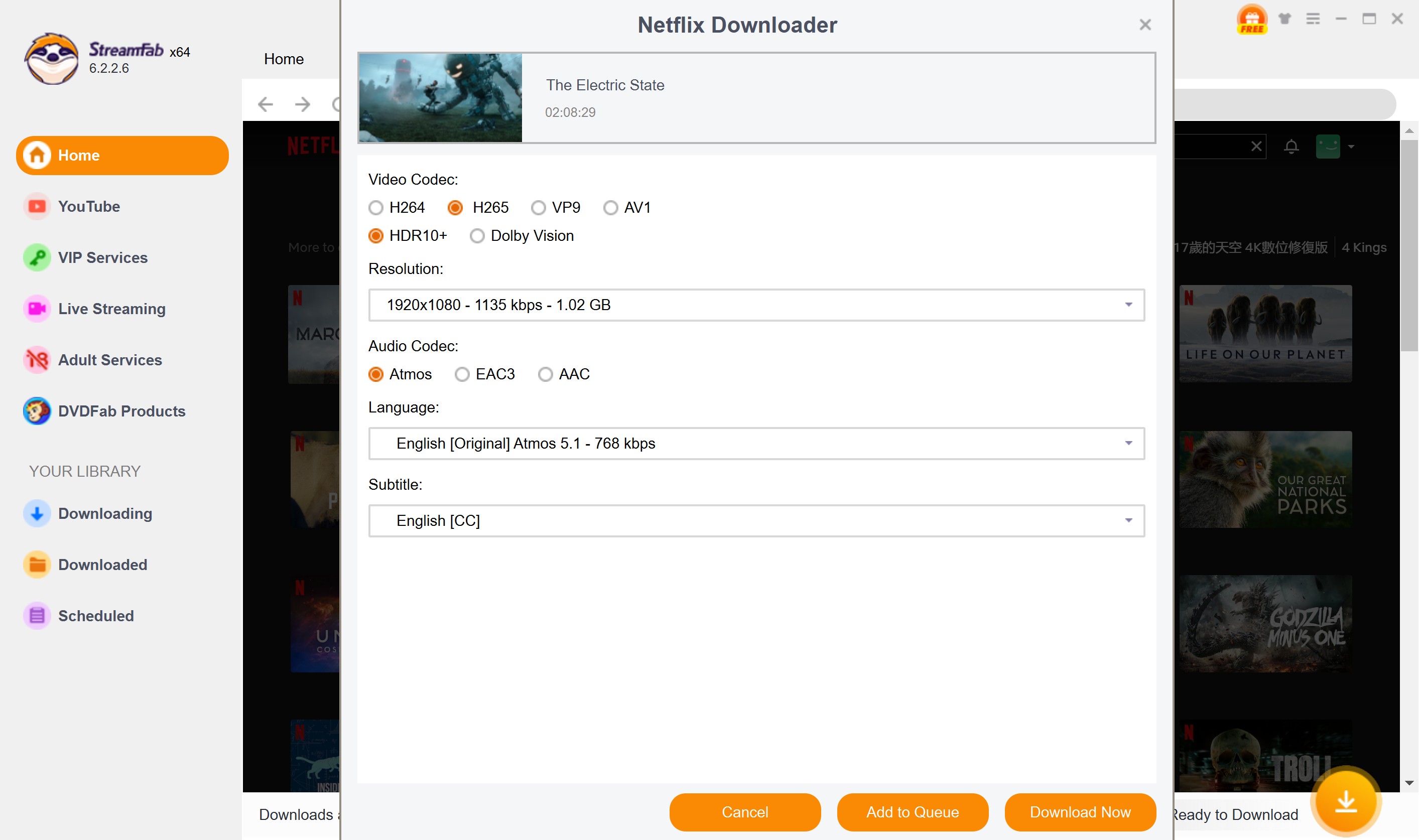Click the 17歲的天空 4K數位修復版 suggestion
This screenshot has height=840, width=1419.
click(1250, 247)
